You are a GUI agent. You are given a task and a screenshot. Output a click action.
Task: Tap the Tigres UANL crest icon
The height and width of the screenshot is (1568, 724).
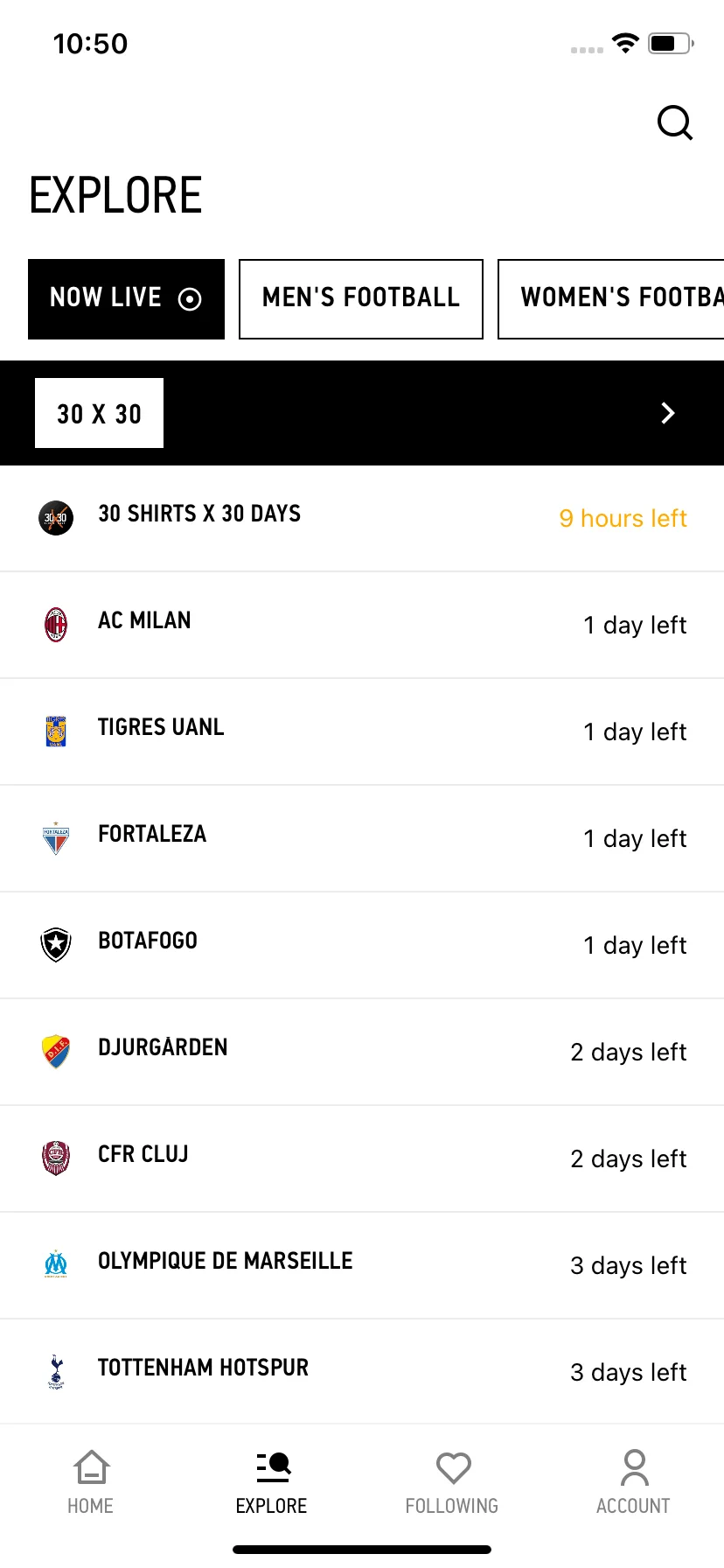(x=56, y=731)
